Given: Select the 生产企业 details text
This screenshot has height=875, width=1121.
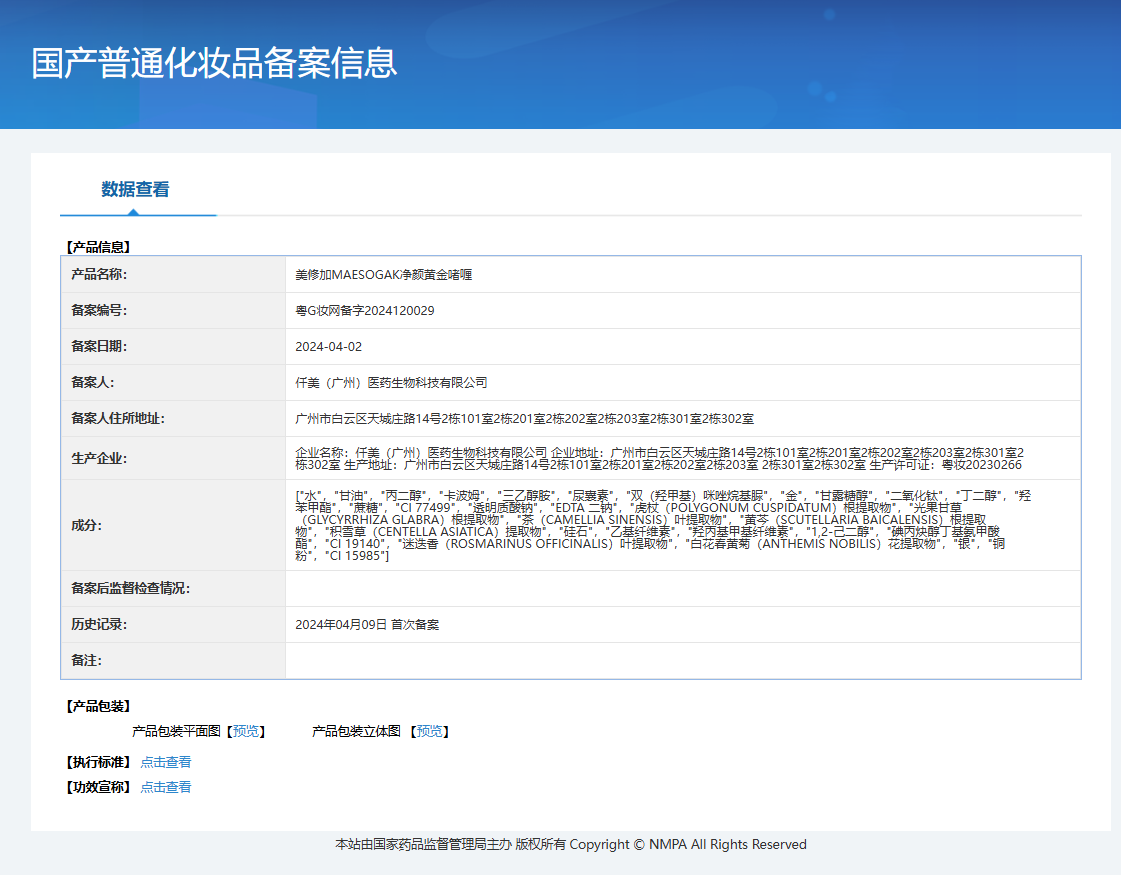Looking at the screenshot, I should pyautogui.click(x=659, y=458).
